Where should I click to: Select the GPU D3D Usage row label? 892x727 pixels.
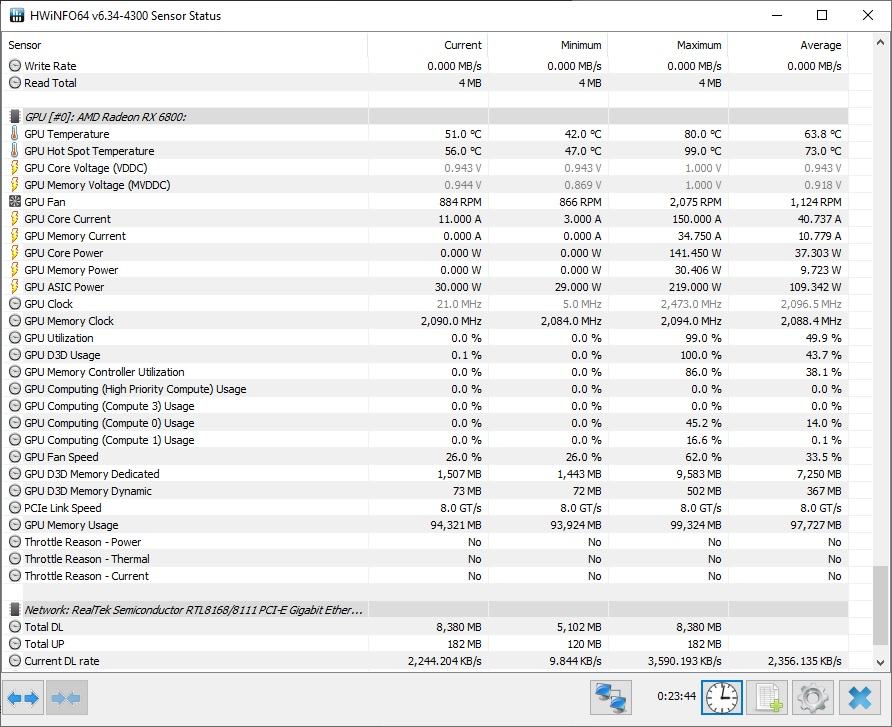click(x=62, y=355)
